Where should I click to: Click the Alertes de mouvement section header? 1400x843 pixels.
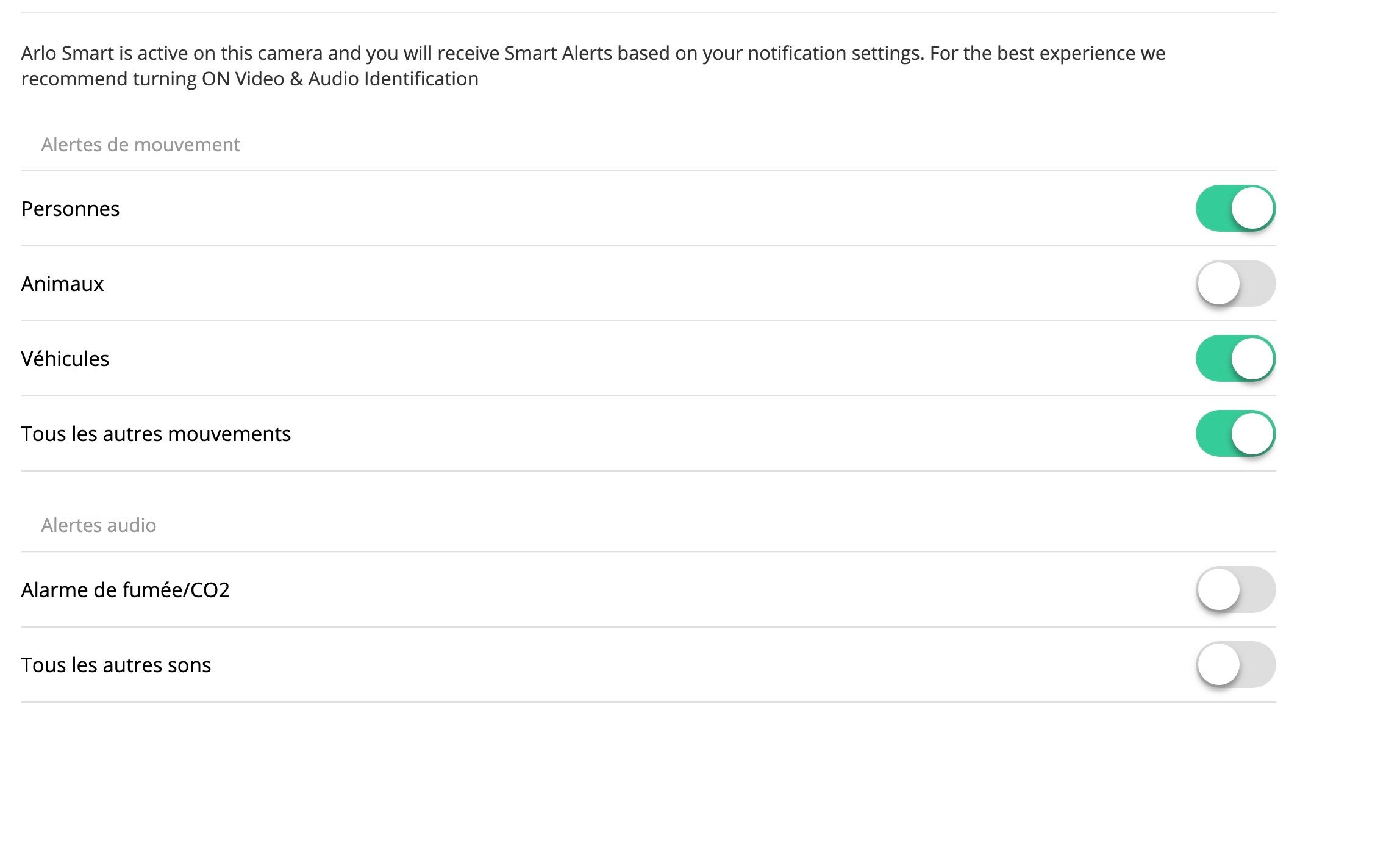tap(140, 145)
